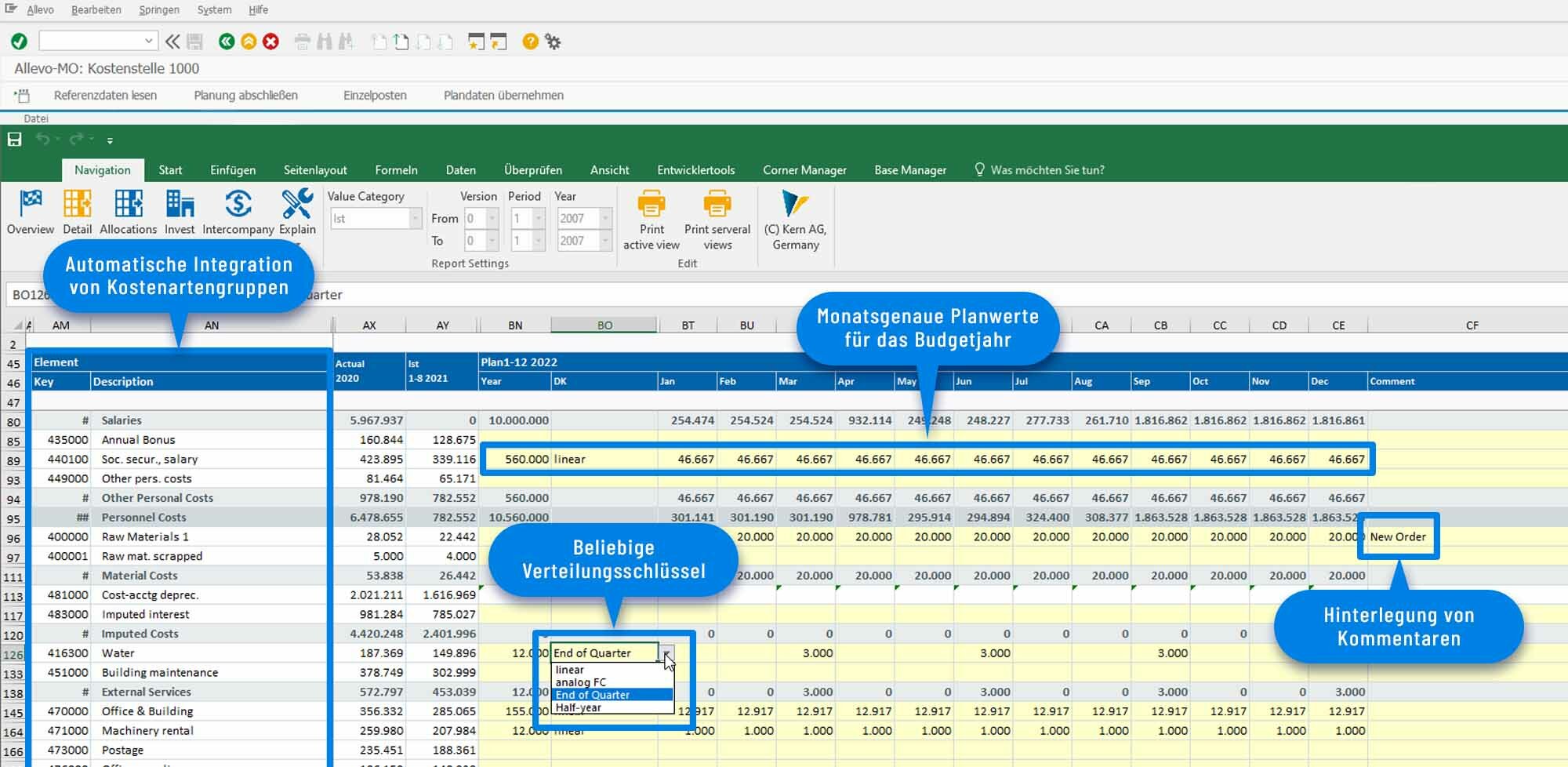Open the Version To dropdown

point(492,241)
